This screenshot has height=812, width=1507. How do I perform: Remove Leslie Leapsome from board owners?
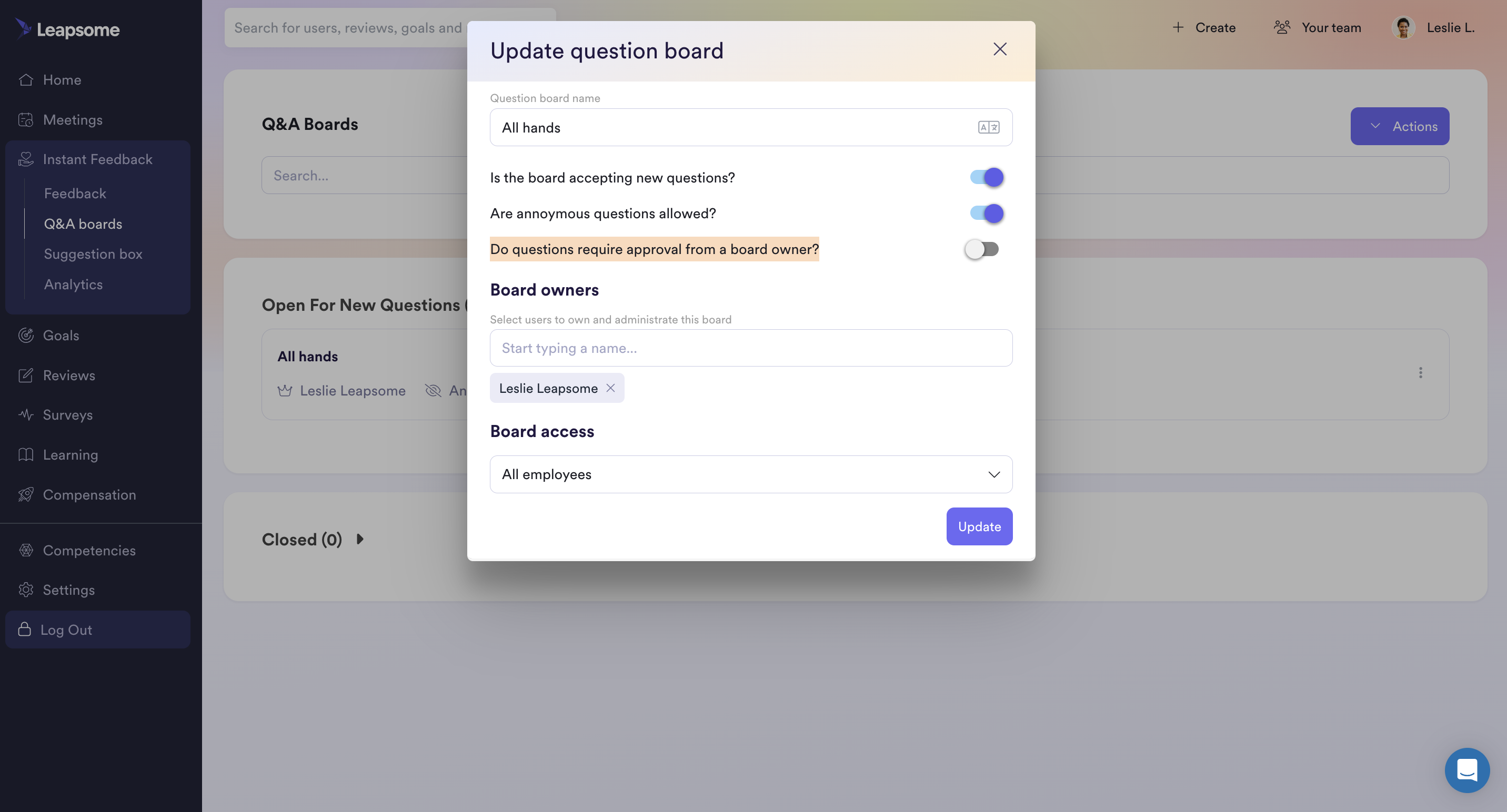pyautogui.click(x=610, y=388)
